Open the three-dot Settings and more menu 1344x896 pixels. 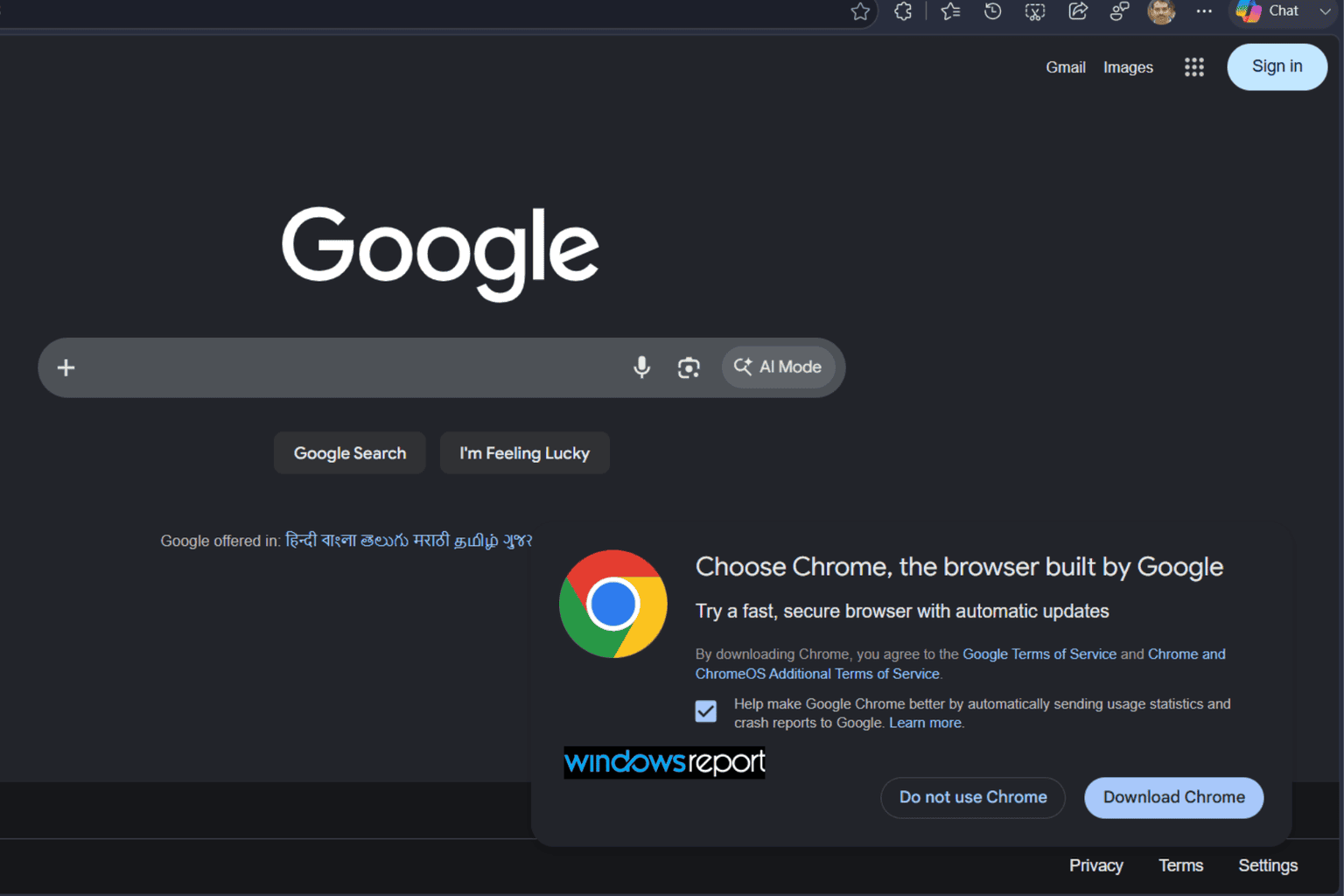1204,11
